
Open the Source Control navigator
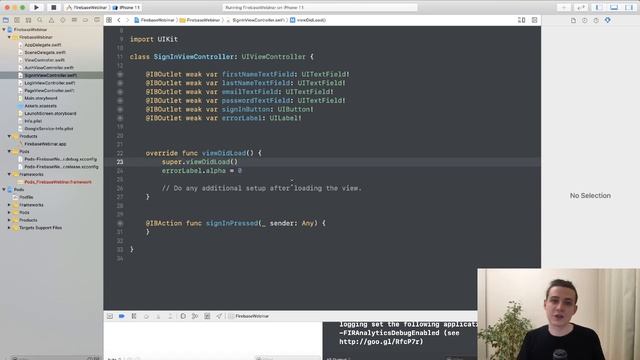[17, 20]
